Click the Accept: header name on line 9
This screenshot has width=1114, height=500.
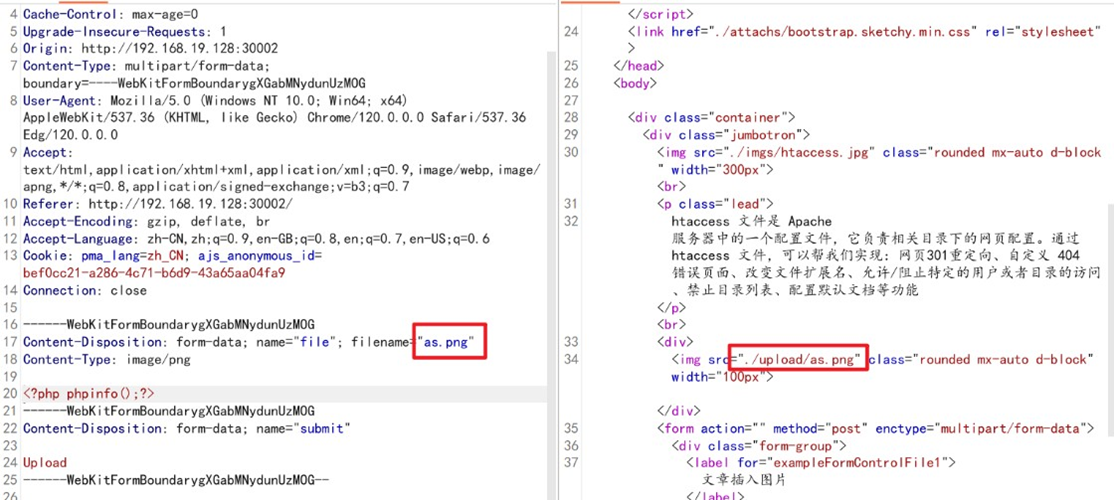(48, 152)
